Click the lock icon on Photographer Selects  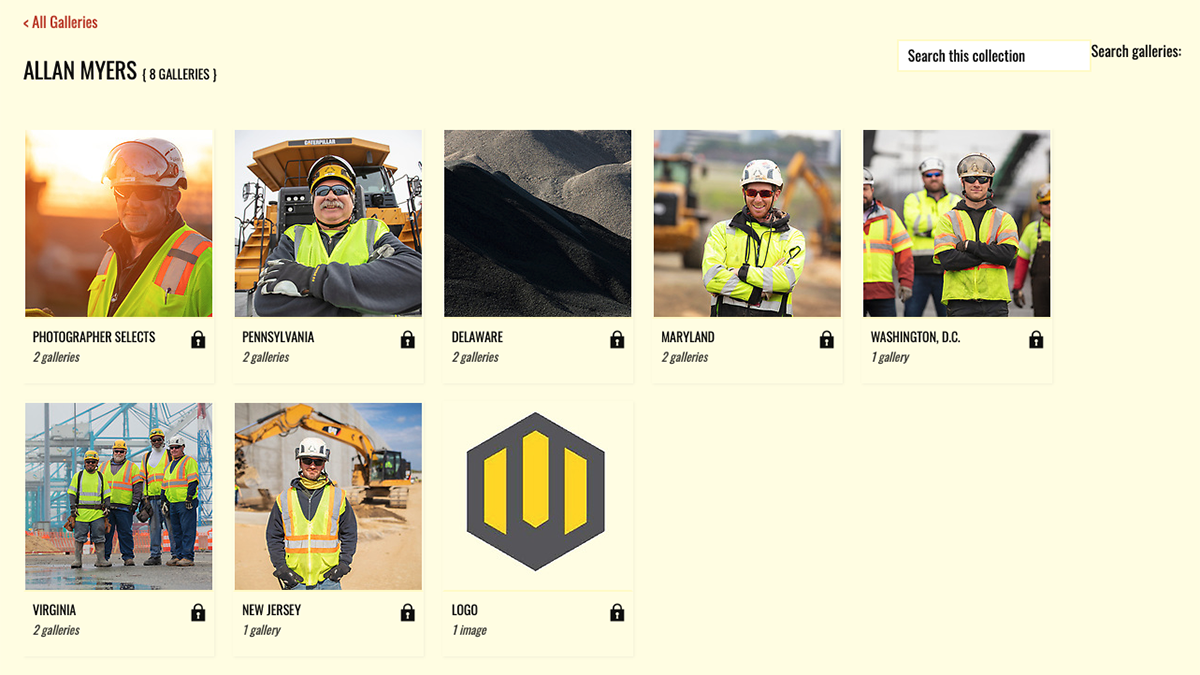tap(198, 340)
